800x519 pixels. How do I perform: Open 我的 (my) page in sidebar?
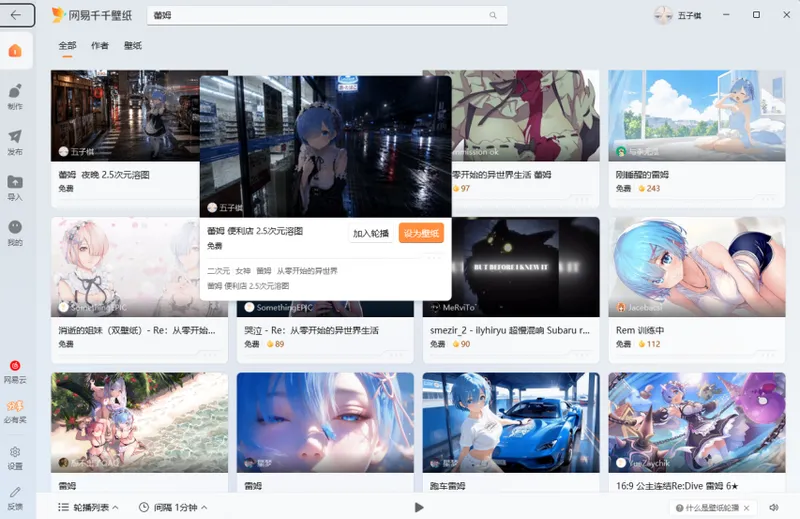coord(15,232)
